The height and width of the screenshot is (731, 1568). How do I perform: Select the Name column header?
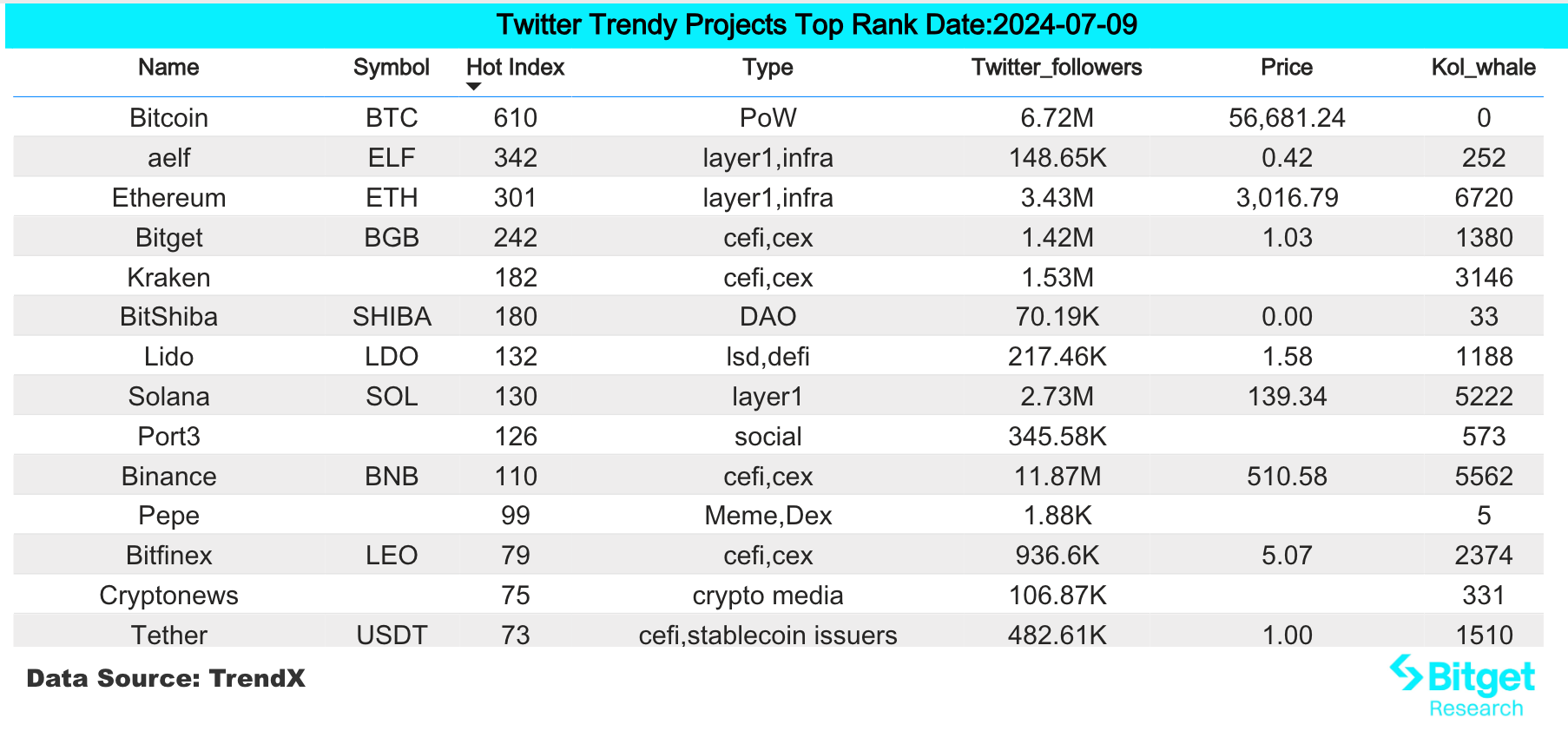(168, 68)
